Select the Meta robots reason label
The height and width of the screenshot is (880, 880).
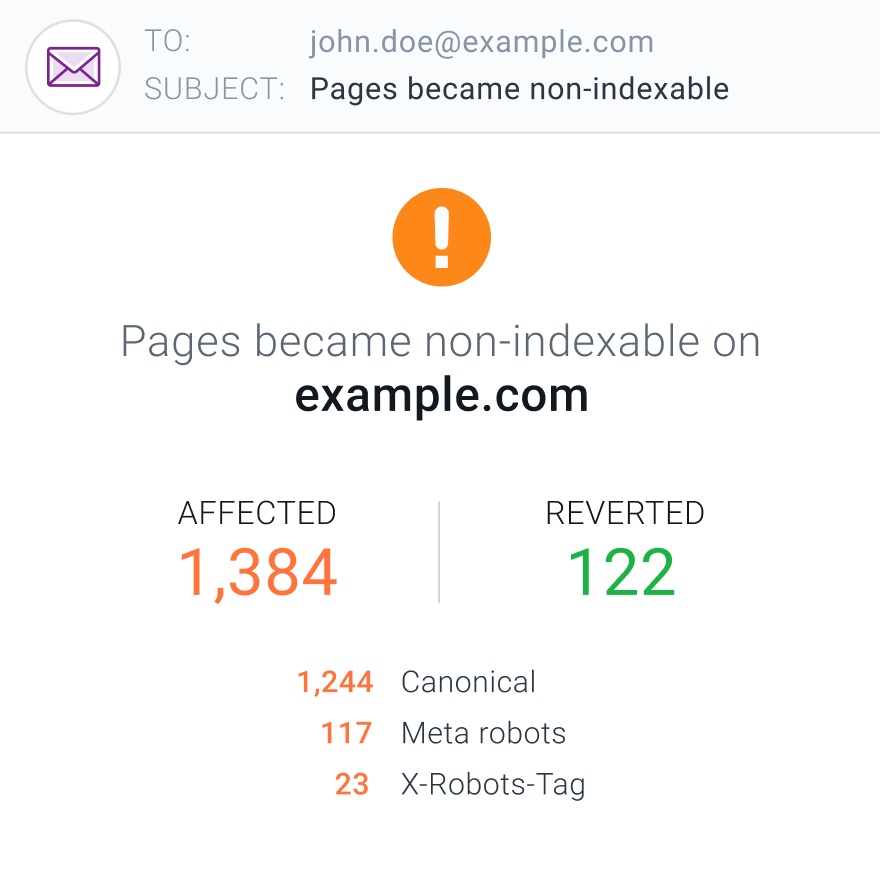pos(484,733)
